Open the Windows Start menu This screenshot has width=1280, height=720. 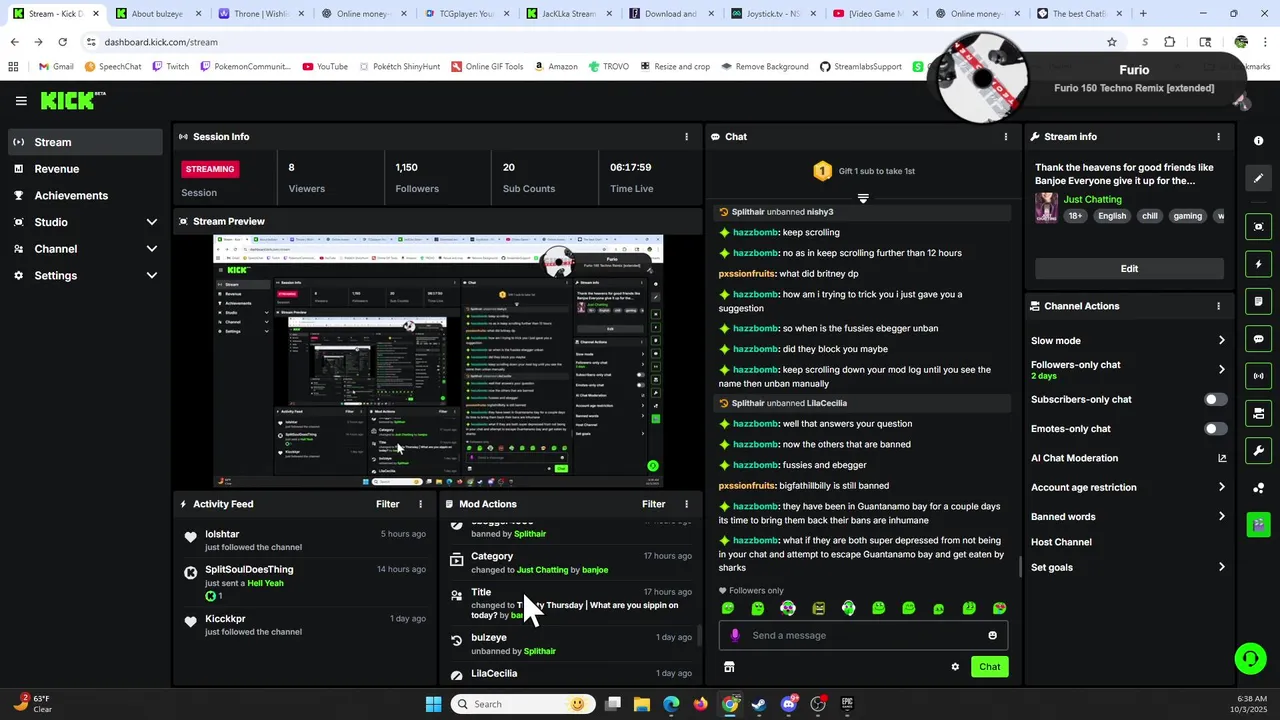[433, 704]
